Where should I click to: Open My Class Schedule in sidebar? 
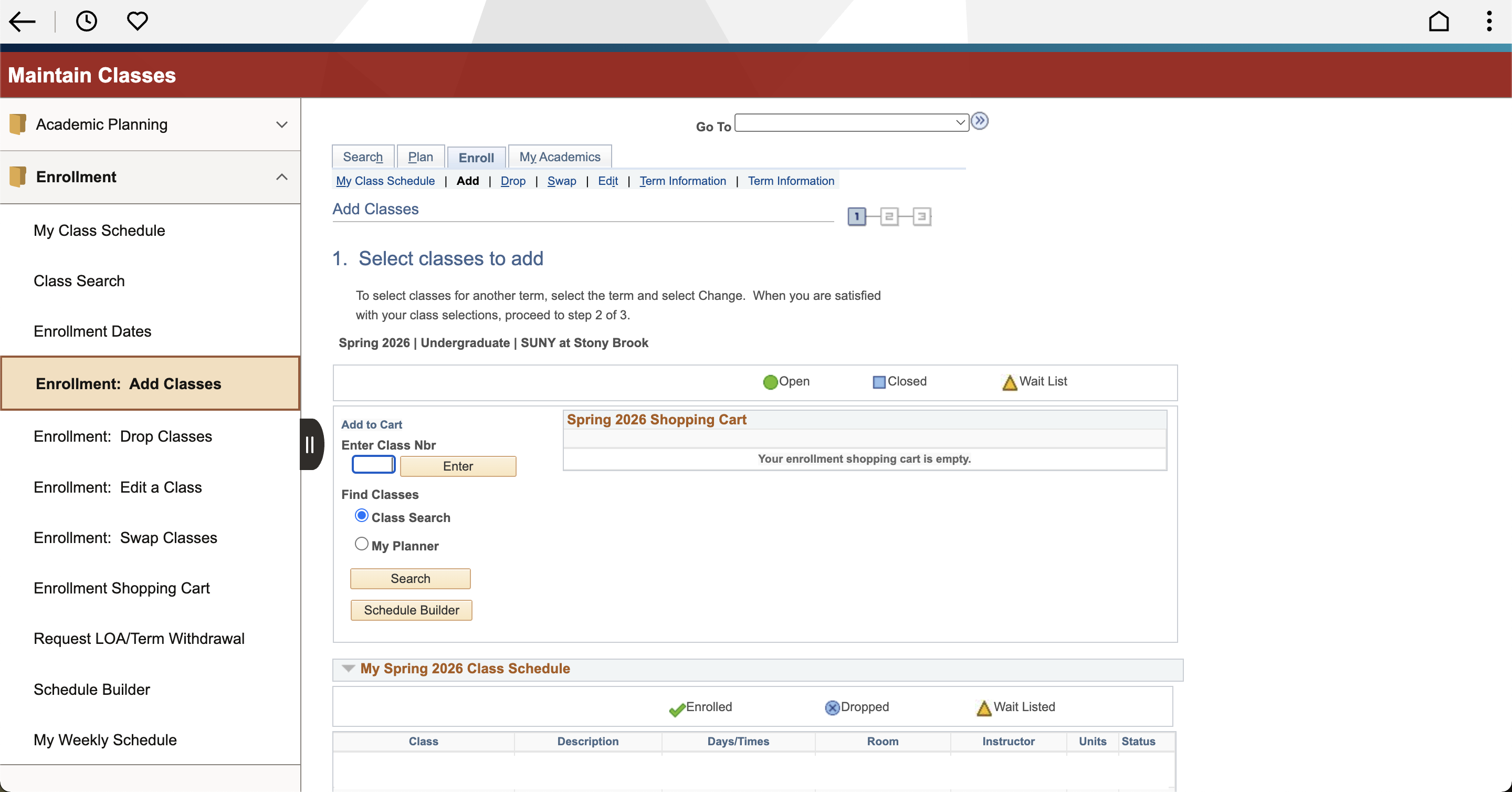point(99,231)
